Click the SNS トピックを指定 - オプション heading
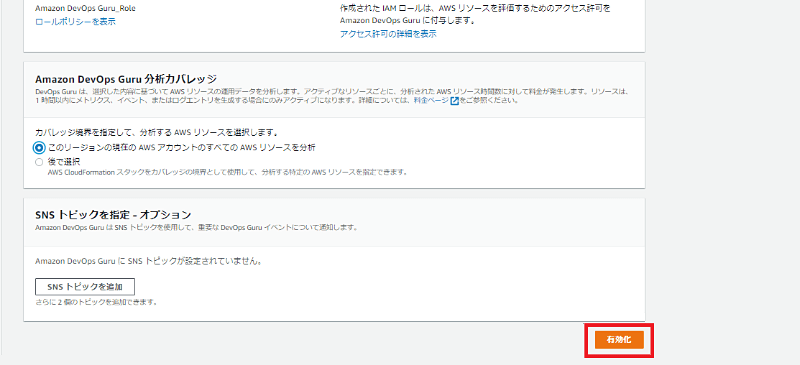The height and width of the screenshot is (365, 800). pos(113,214)
